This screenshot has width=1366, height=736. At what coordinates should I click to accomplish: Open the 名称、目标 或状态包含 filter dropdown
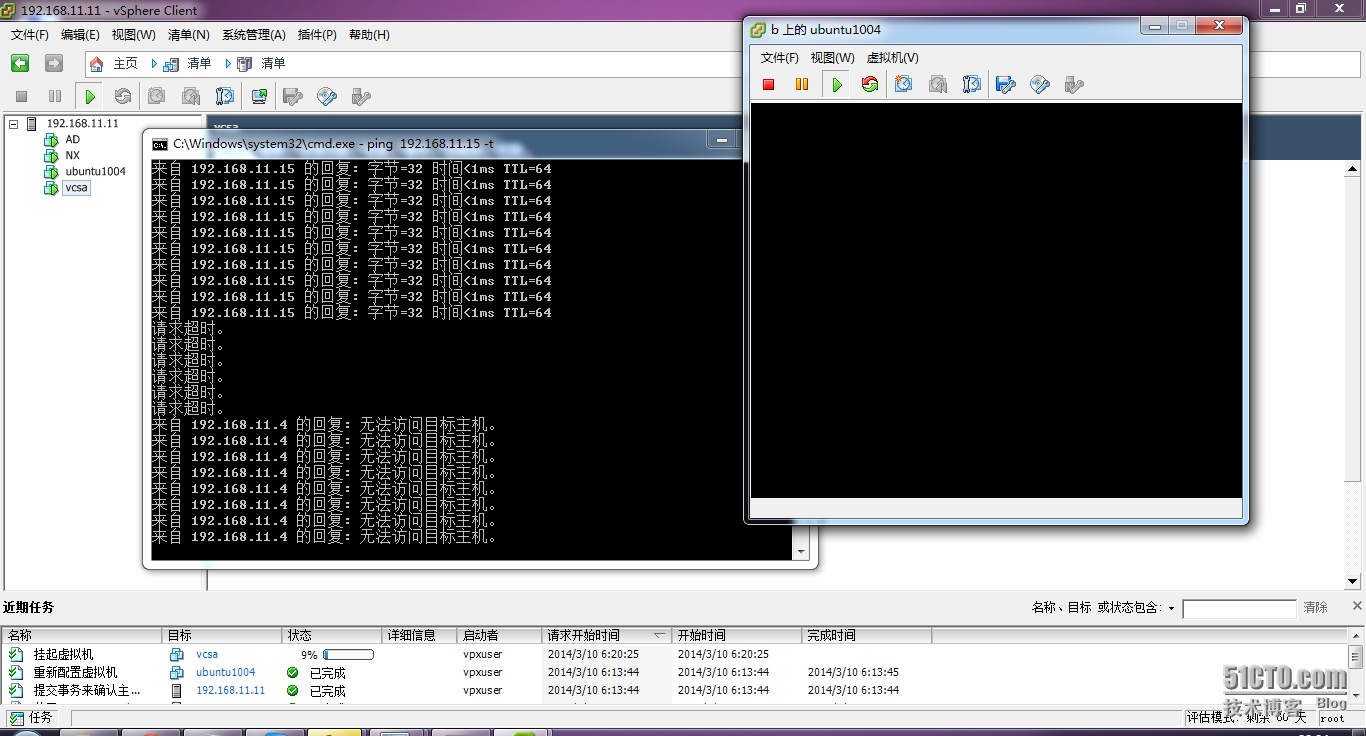[1171, 608]
